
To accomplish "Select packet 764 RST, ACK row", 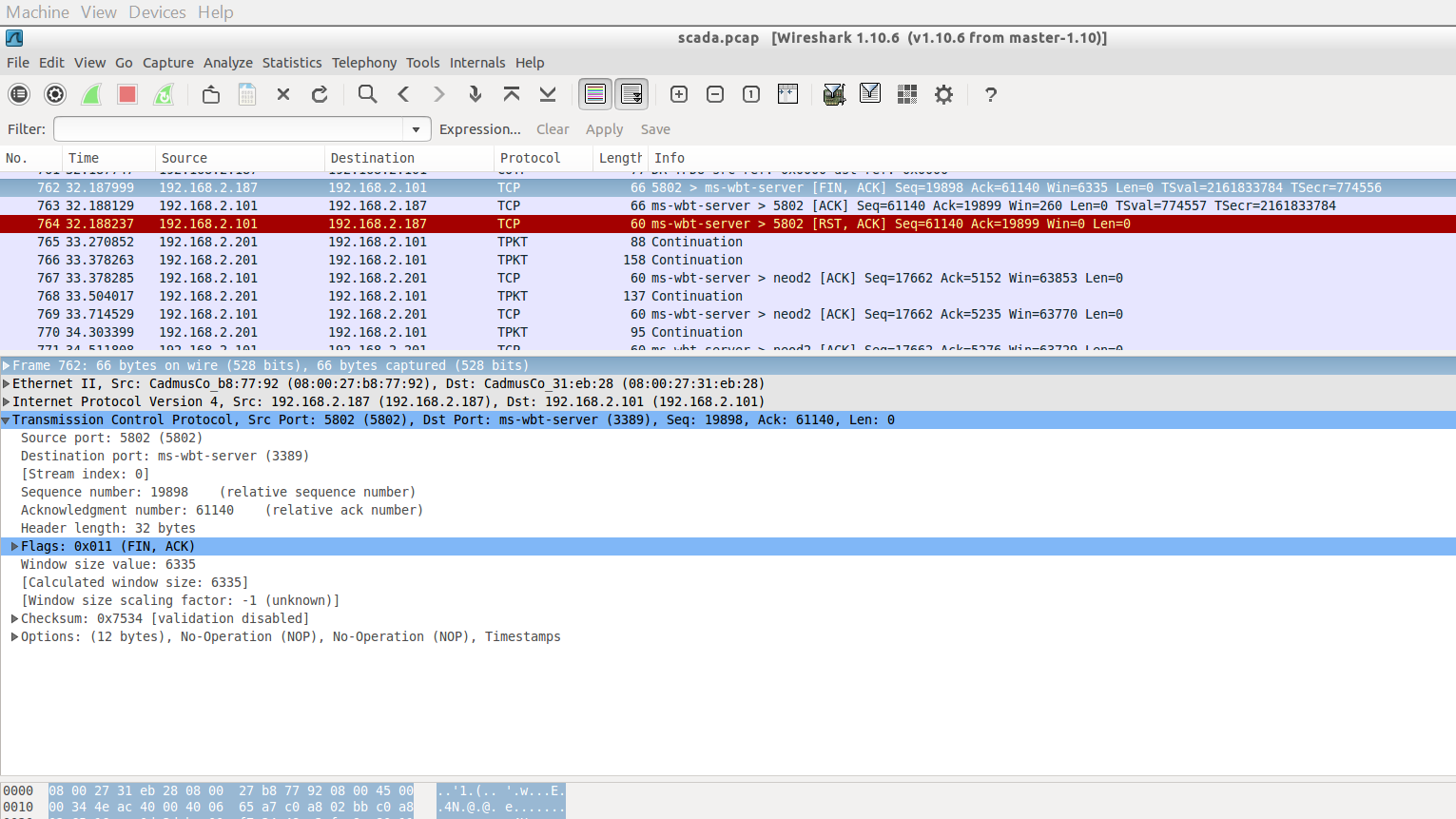I will pyautogui.click(x=728, y=224).
